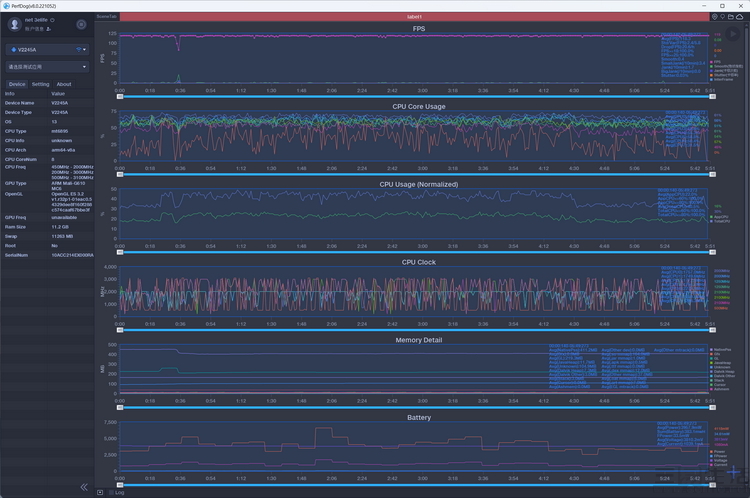The width and height of the screenshot is (750, 498).
Task: Select the Device Name row
Action: pyautogui.click(x=48, y=103)
